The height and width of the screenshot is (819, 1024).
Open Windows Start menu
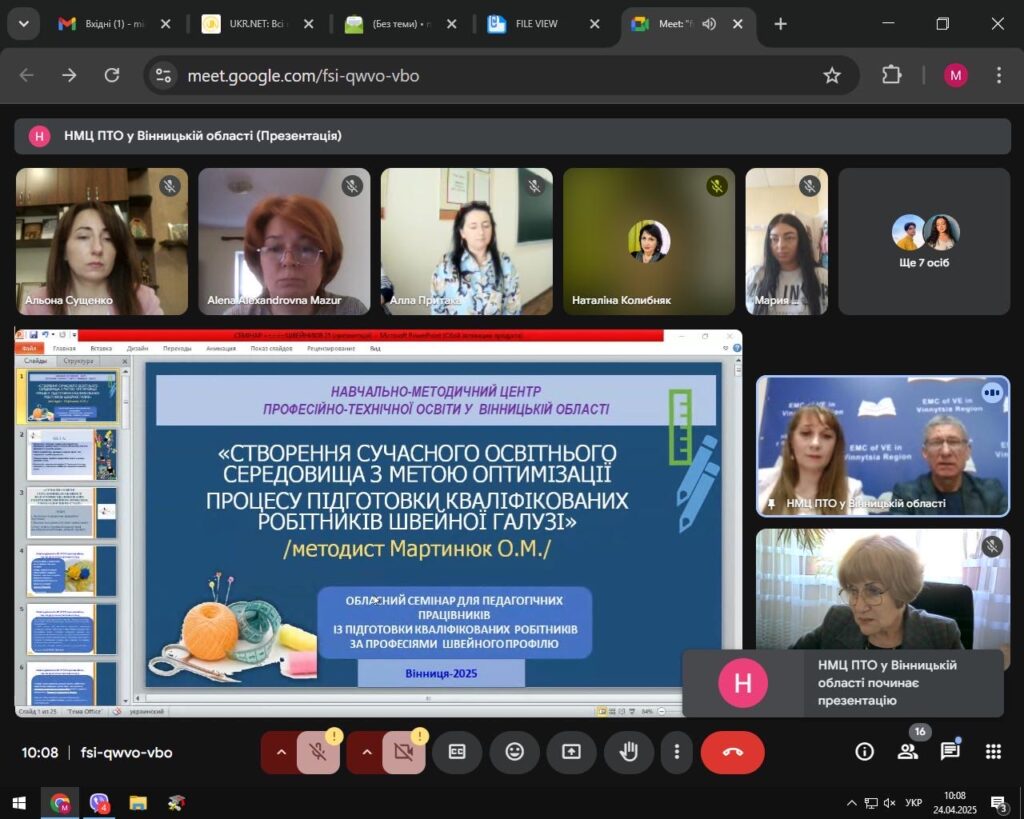coord(19,803)
